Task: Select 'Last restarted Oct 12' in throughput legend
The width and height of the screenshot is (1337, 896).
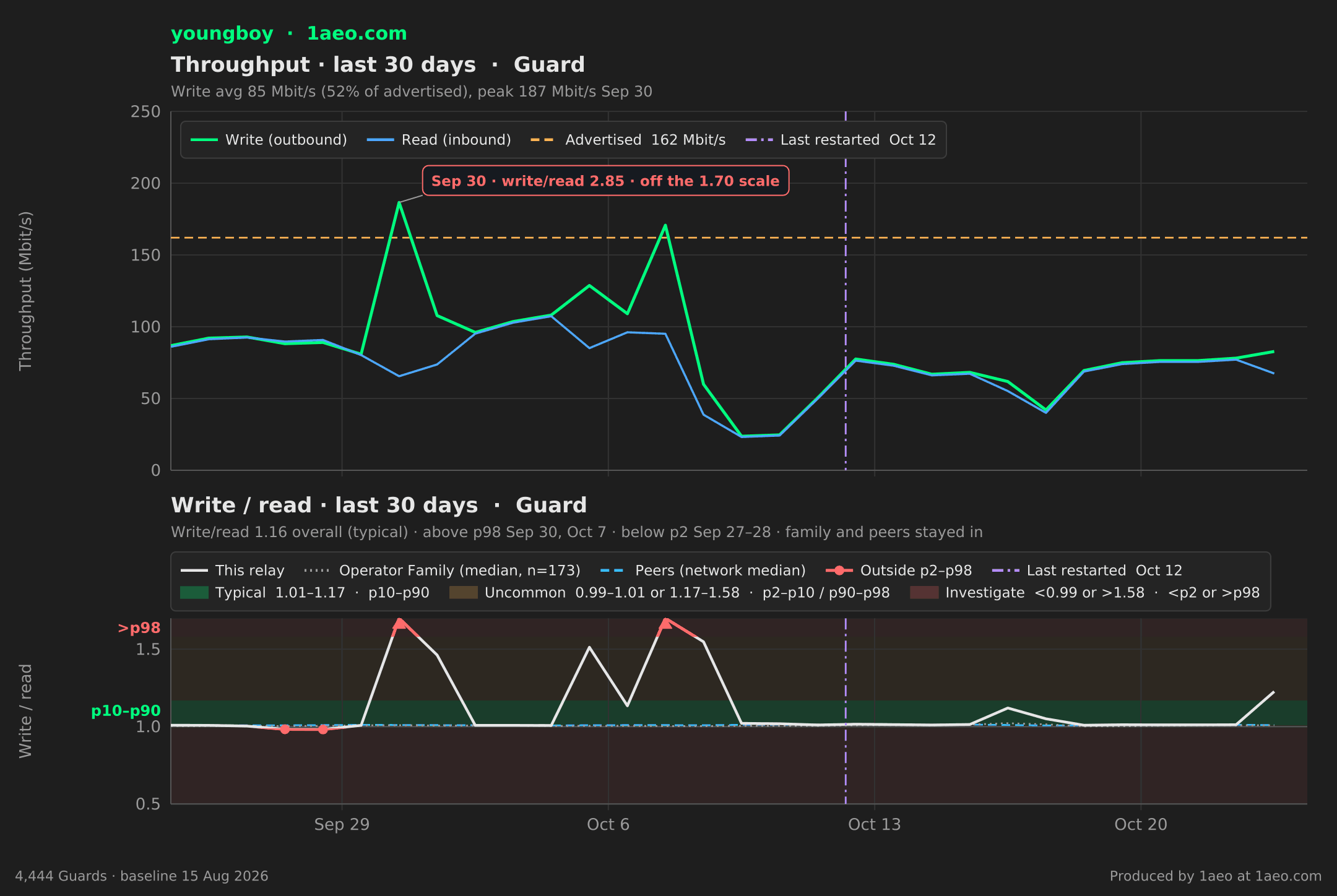Action: pos(841,140)
